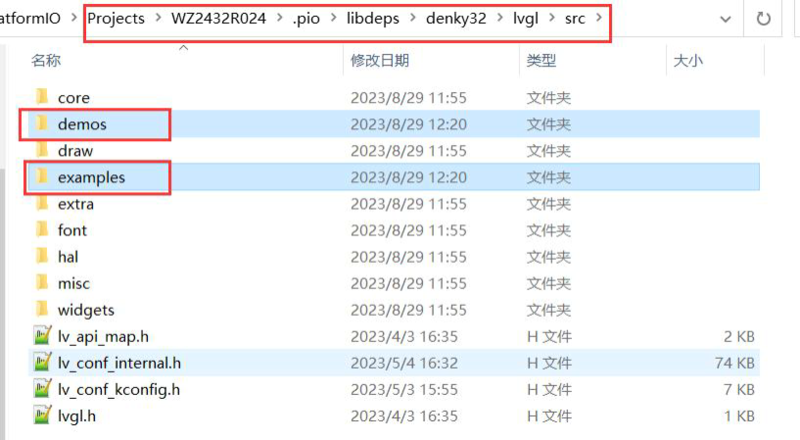Screen dimensions: 800x440
Task: Click the 文件夹 type of the core row
Action: (x=548, y=97)
